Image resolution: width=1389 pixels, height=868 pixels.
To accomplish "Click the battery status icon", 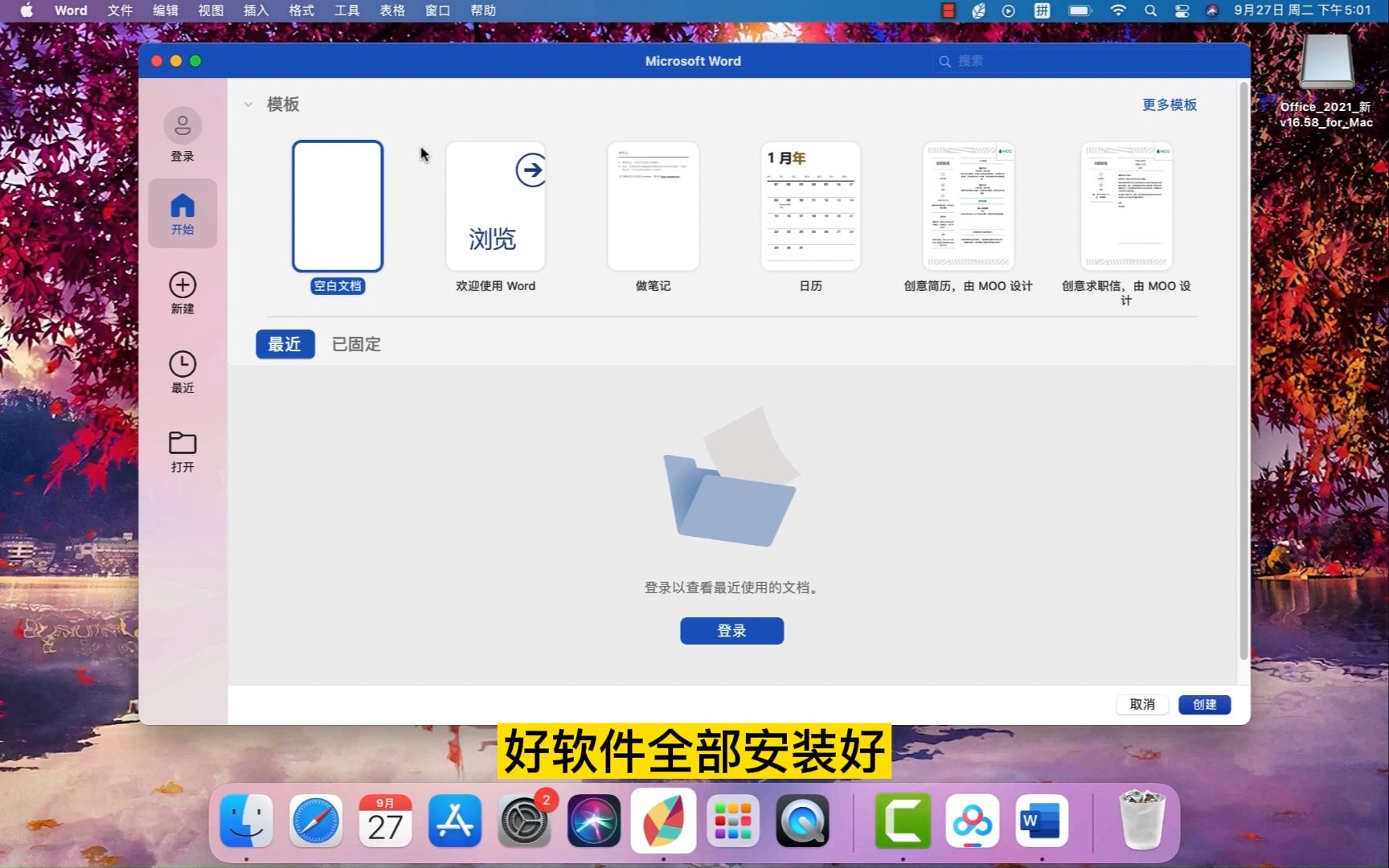I will pyautogui.click(x=1080, y=10).
